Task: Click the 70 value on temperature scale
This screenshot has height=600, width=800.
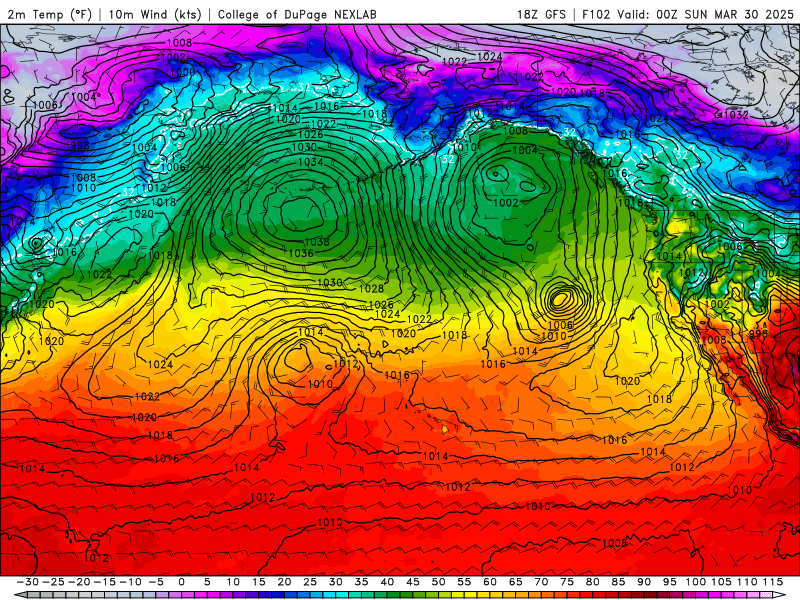Action: pos(541,582)
